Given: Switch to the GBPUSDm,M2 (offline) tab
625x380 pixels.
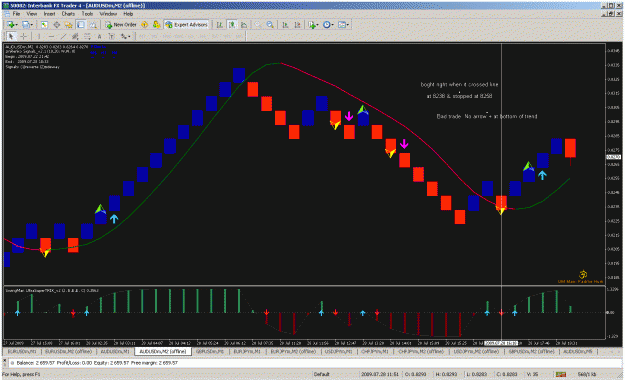Looking at the screenshot, I should click(531, 352).
